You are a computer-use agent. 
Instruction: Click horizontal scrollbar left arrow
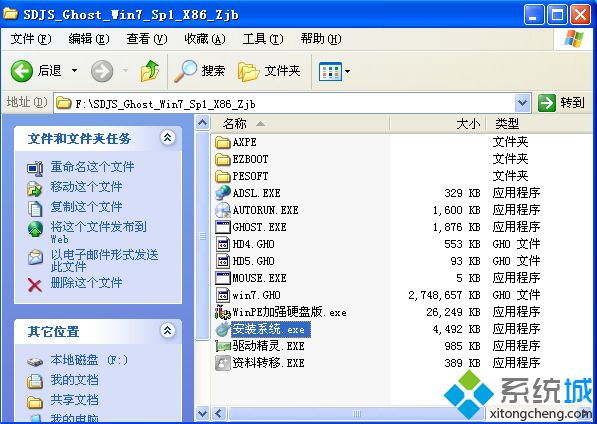point(218,413)
